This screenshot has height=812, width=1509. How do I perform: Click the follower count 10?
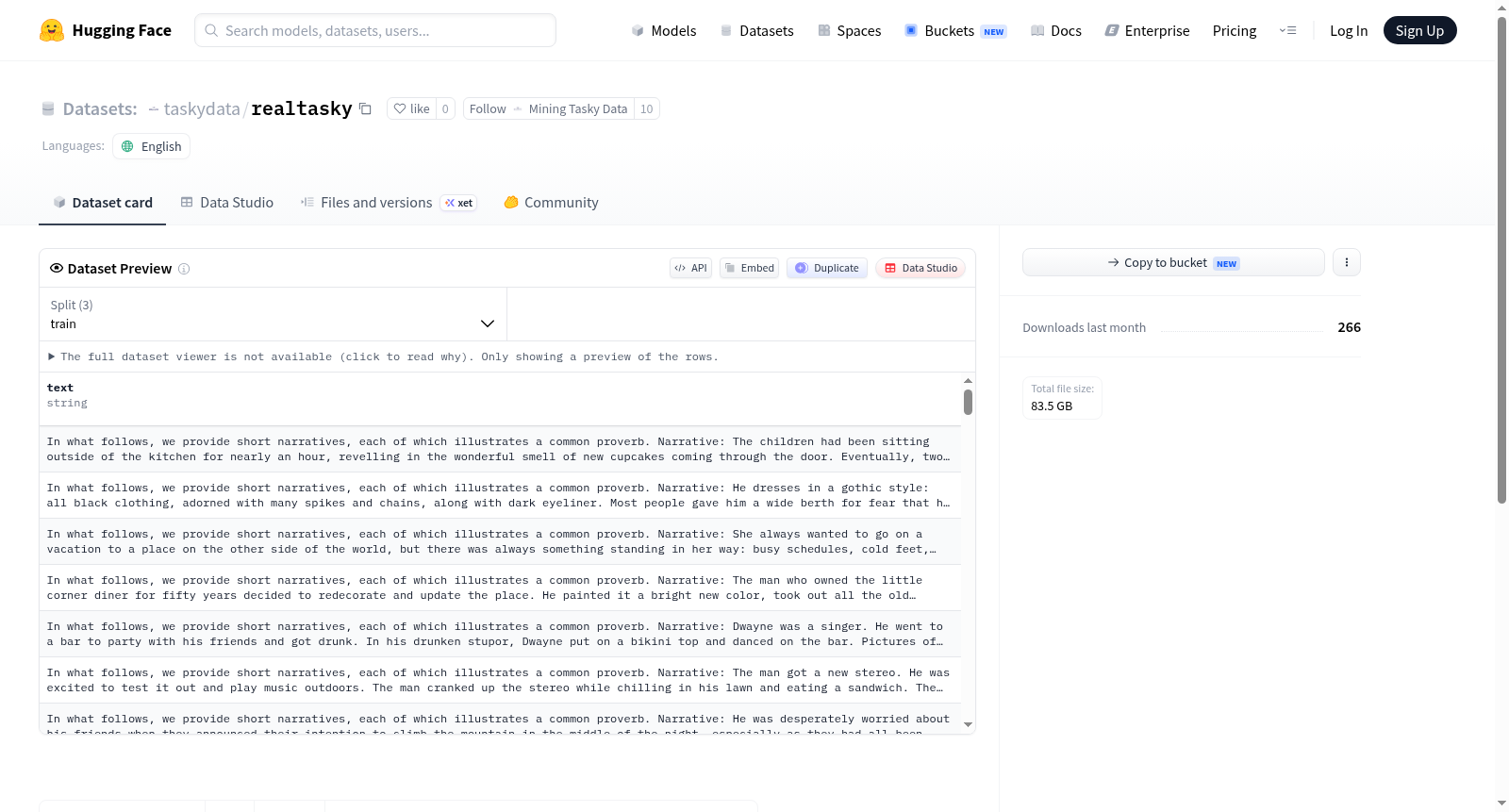[646, 108]
